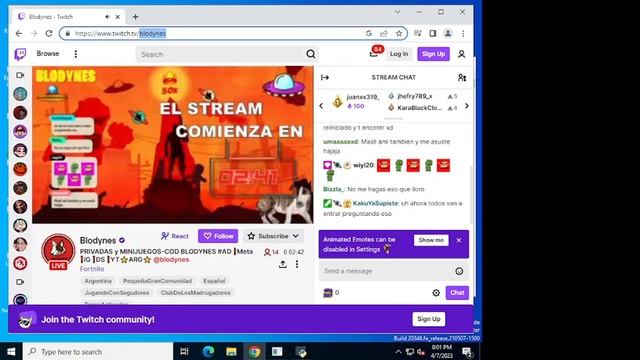Click the React button
Viewport: 640px width, 360px height.
click(175, 236)
